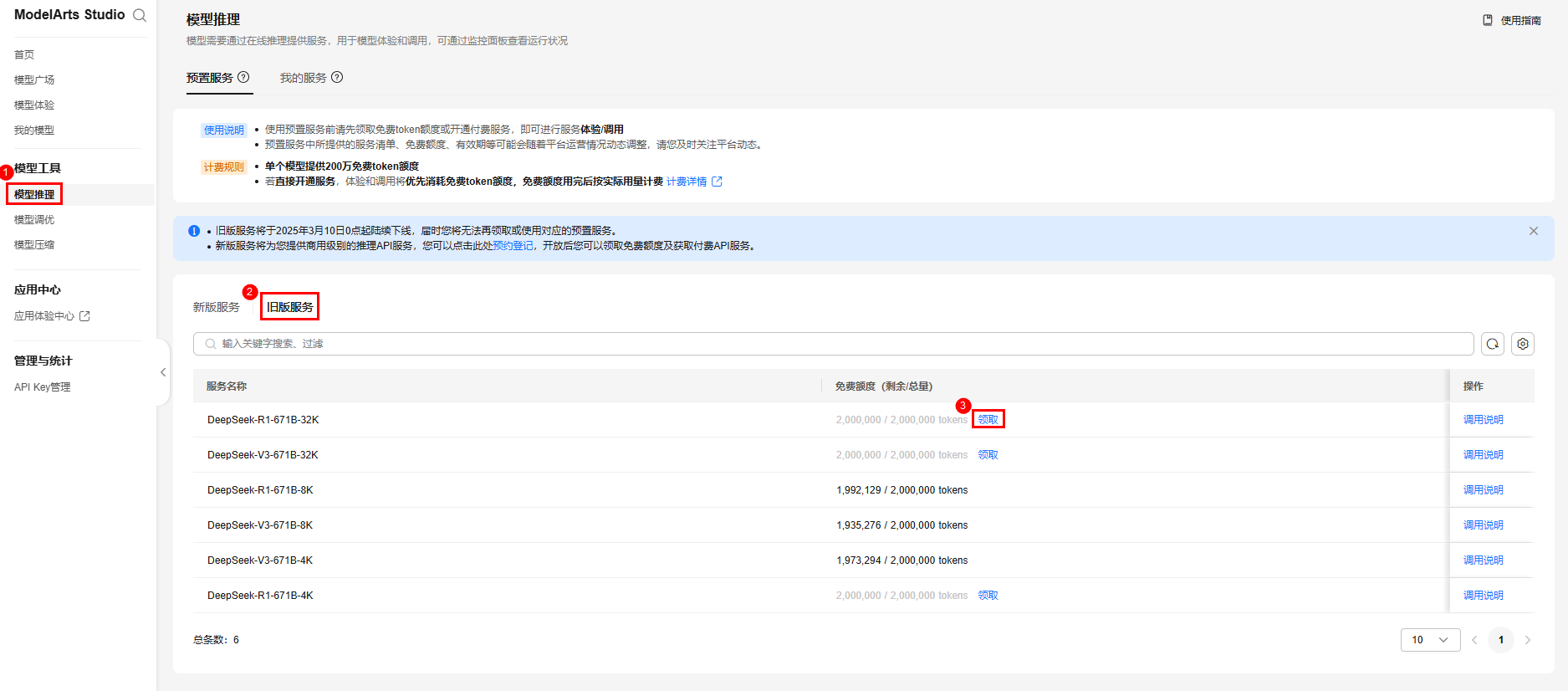Click 使用指南 link text

tap(1521, 20)
